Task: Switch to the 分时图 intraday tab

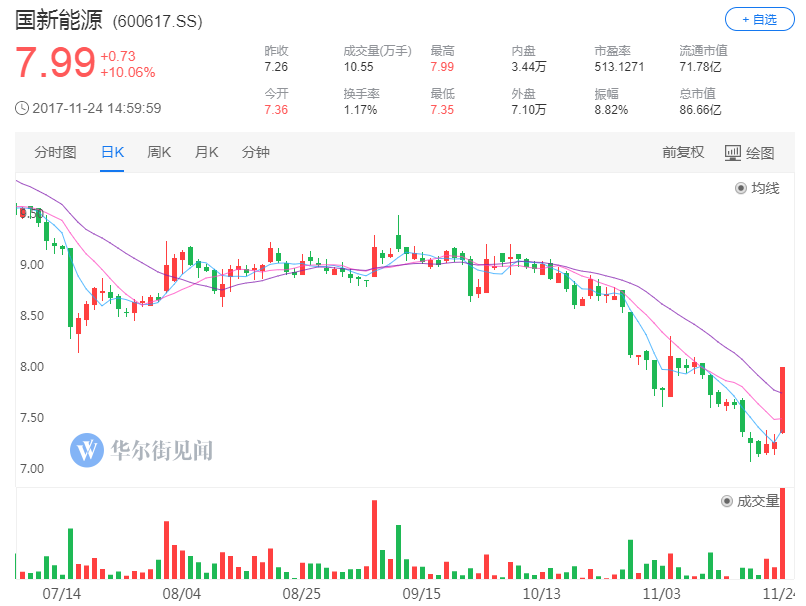Action: pos(55,151)
